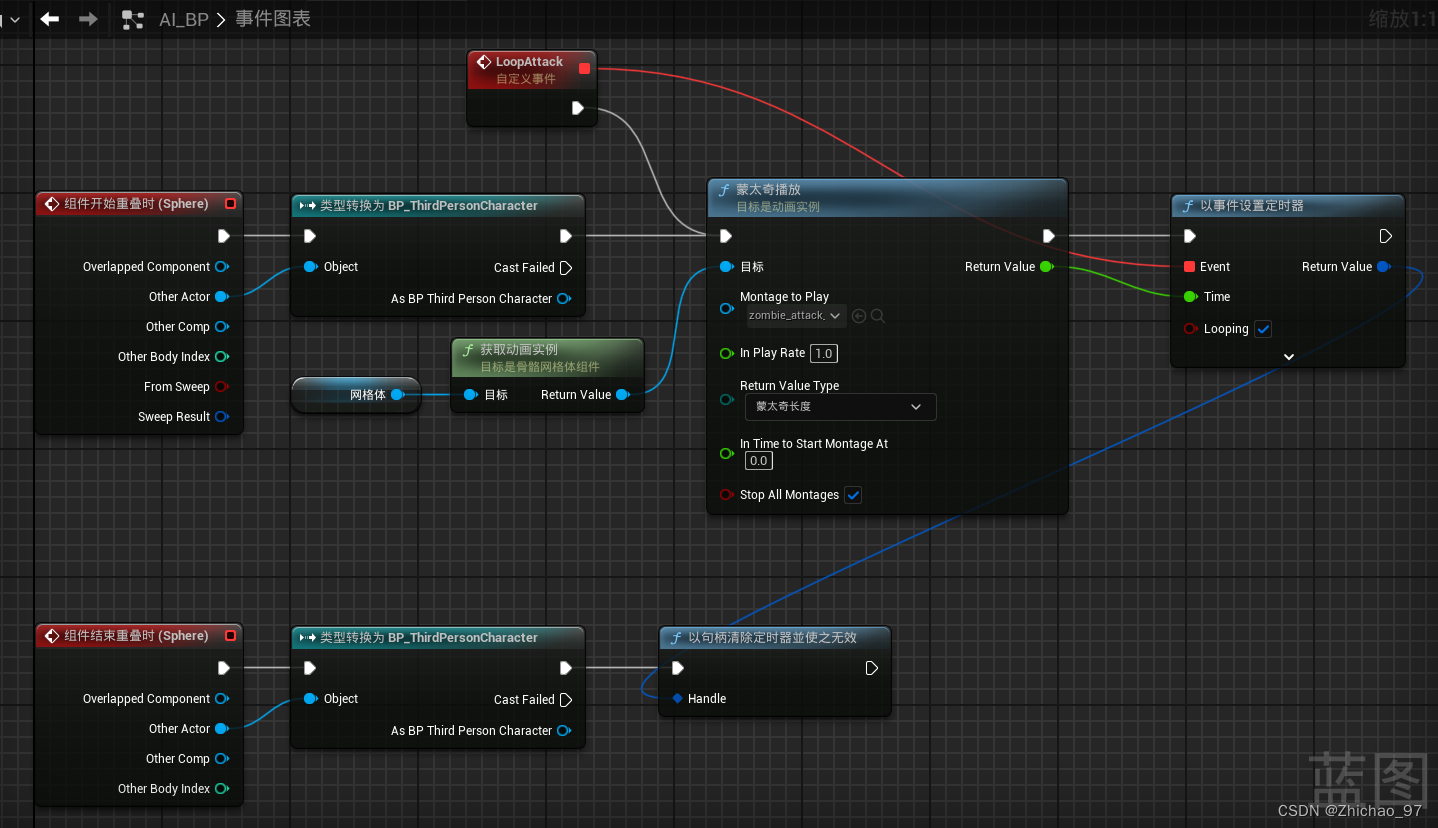Click the Other Actor output pin on begin overlap
This screenshot has height=828, width=1438.
click(221, 297)
